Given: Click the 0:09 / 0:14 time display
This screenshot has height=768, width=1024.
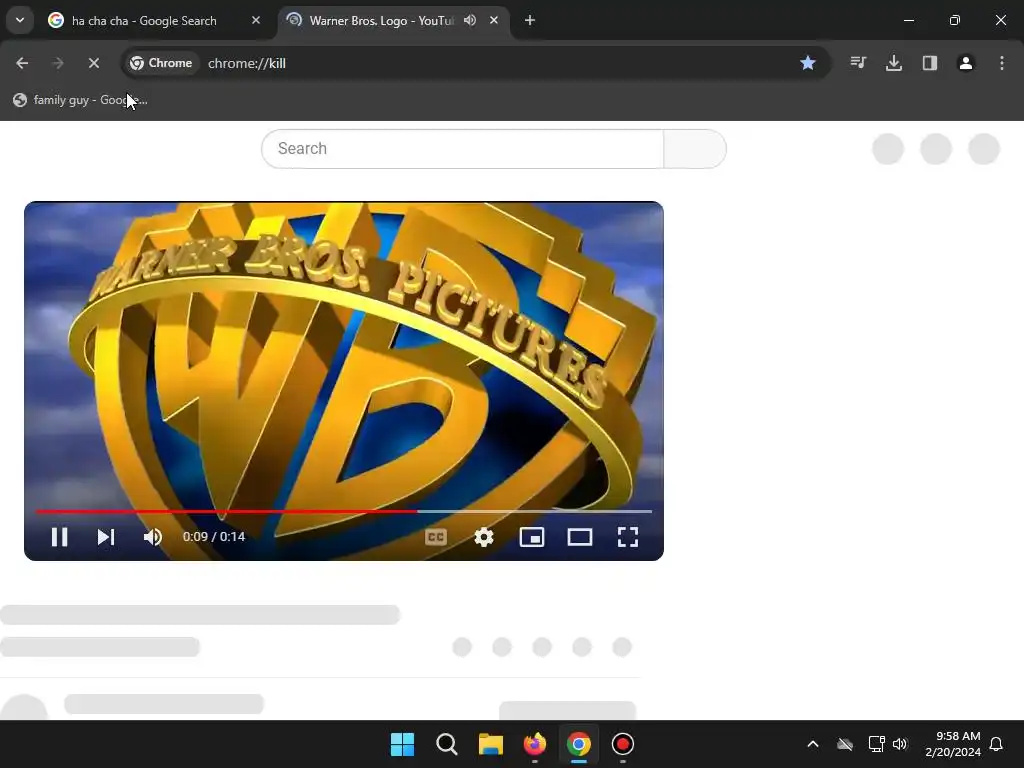Looking at the screenshot, I should (214, 537).
